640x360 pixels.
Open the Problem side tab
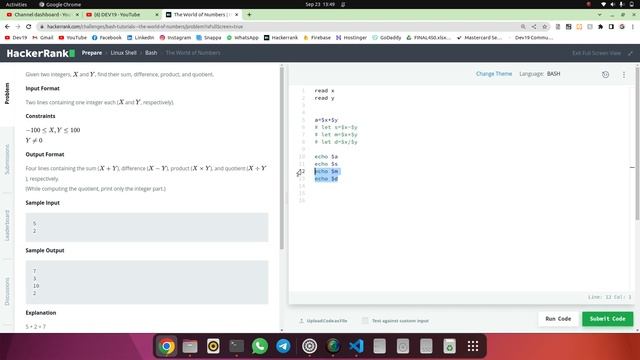7,93
